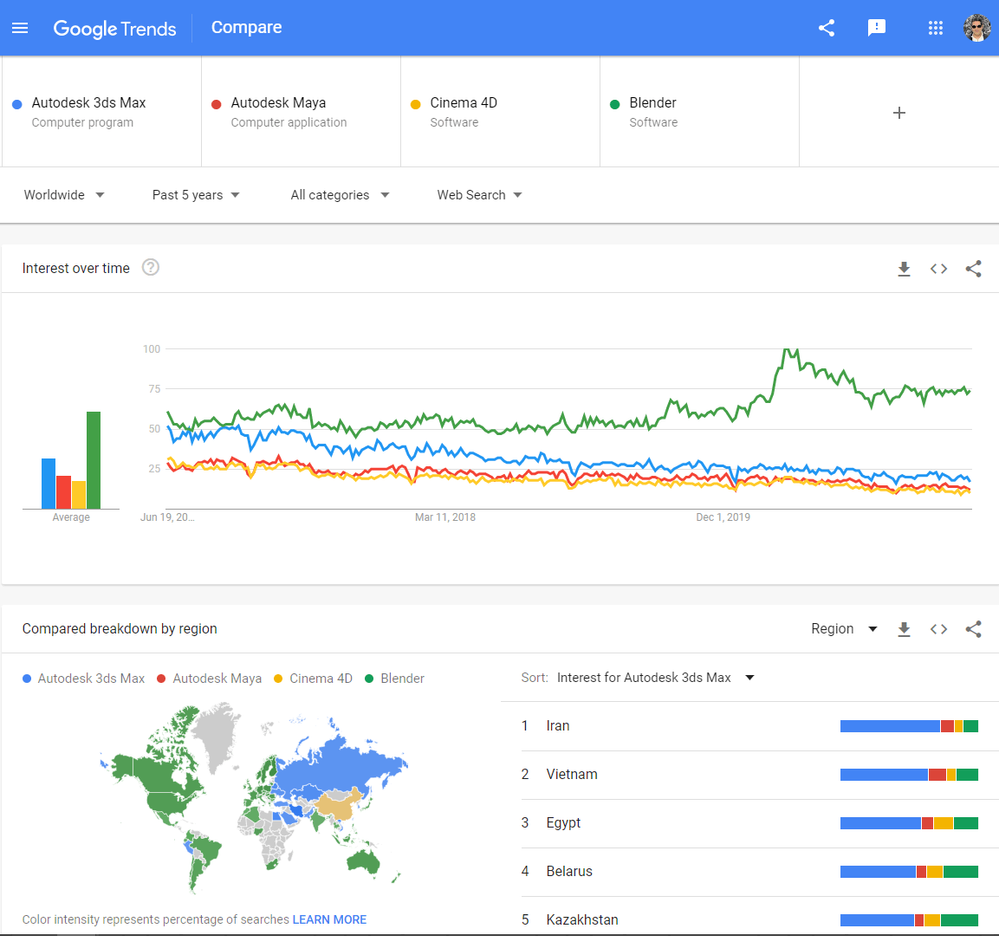999x936 pixels.
Task: Embed the region breakdown widget
Action: click(x=938, y=630)
